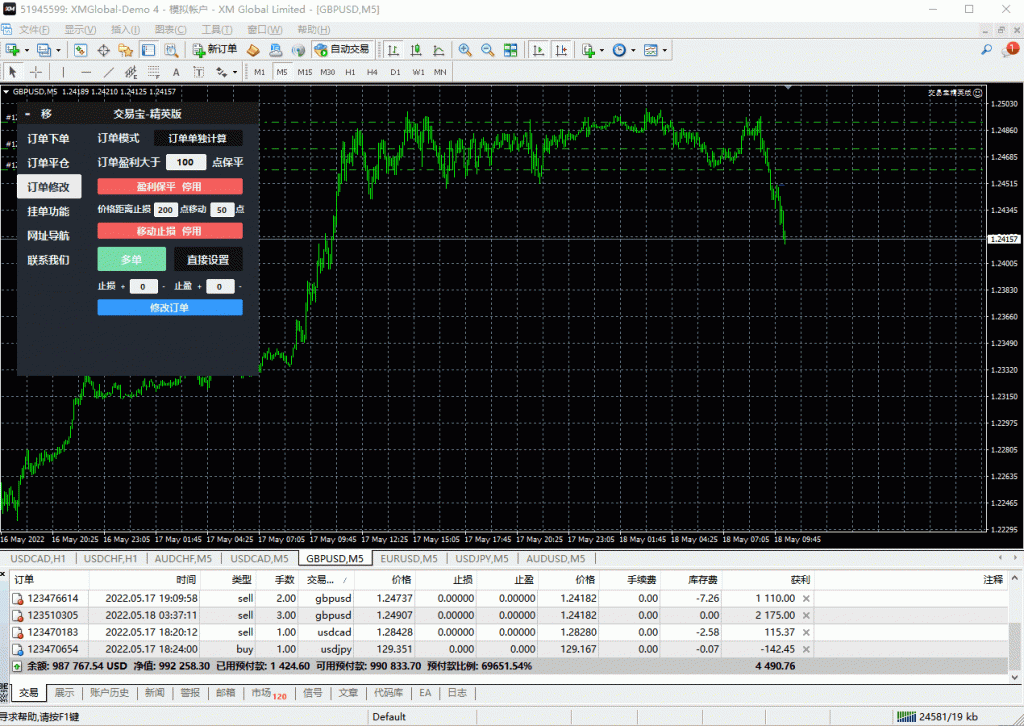This screenshot has width=1024, height=726.
Task: Select the text label 'A' tool
Action: coord(176,72)
